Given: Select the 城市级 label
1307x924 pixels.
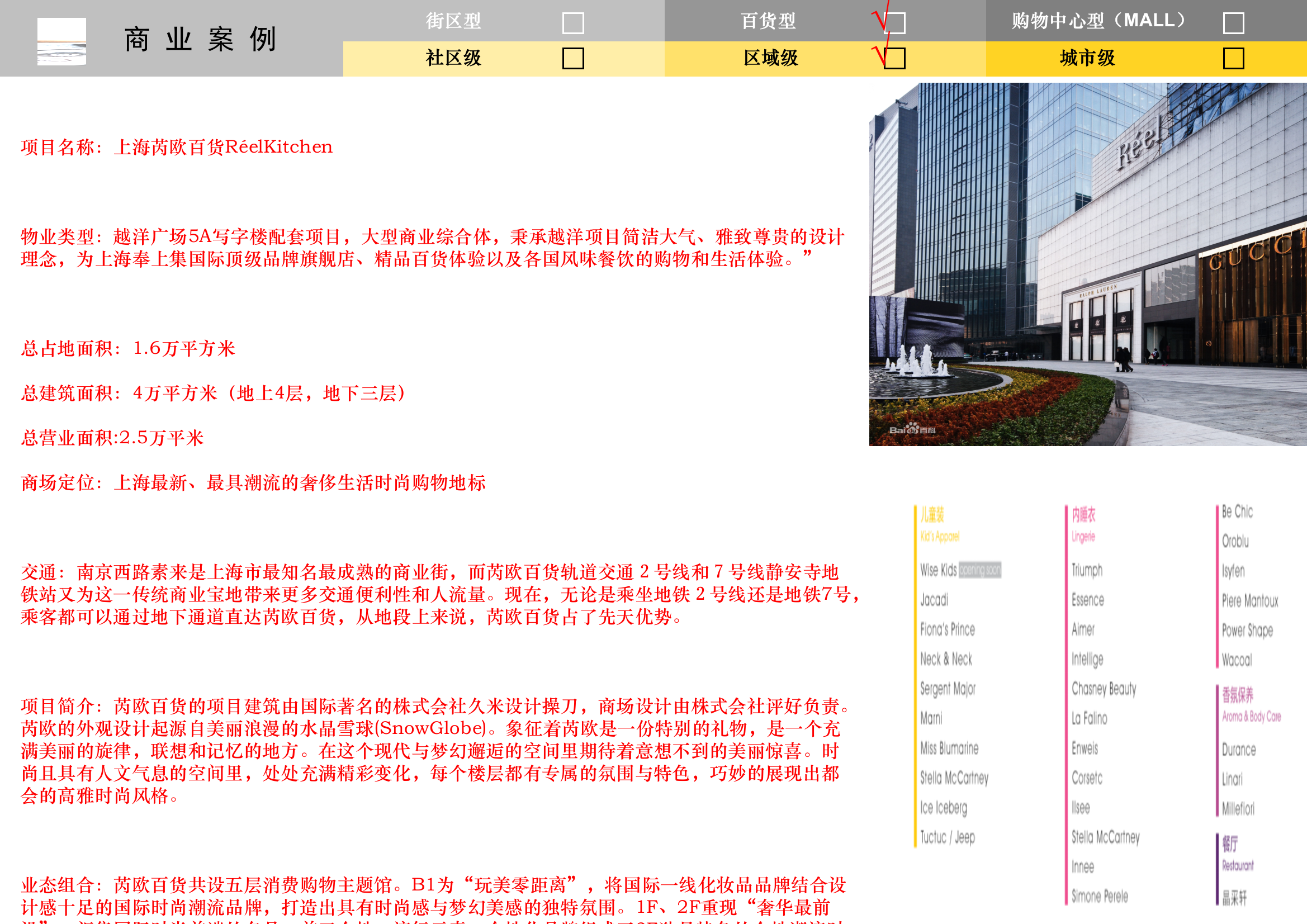Looking at the screenshot, I should point(1087,58).
